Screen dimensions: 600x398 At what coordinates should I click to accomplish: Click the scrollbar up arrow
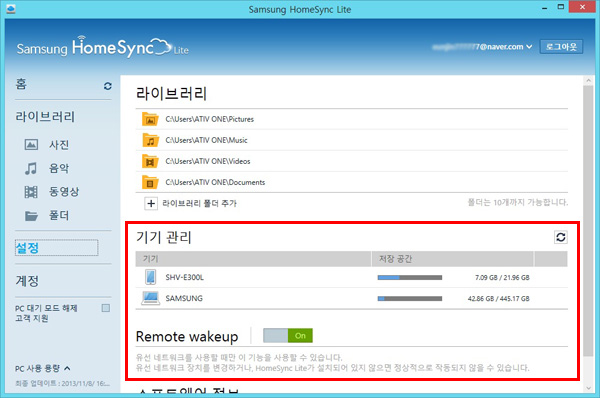(x=588, y=80)
